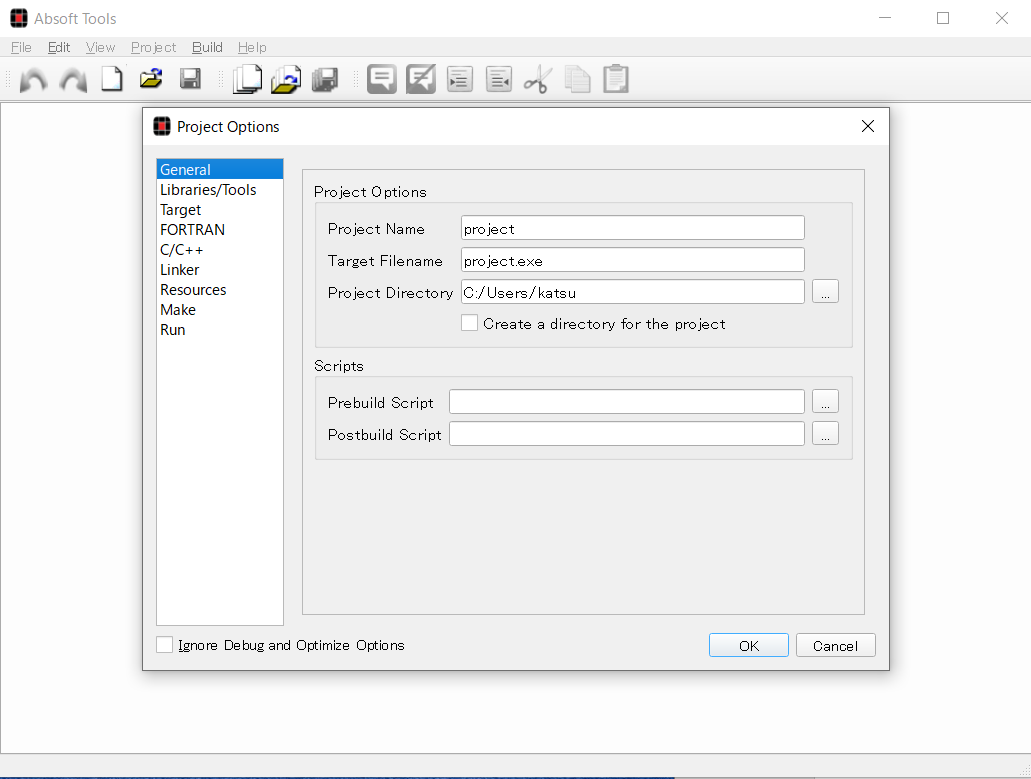
Task: Click the Comment speech bubble icon
Action: [x=381, y=79]
